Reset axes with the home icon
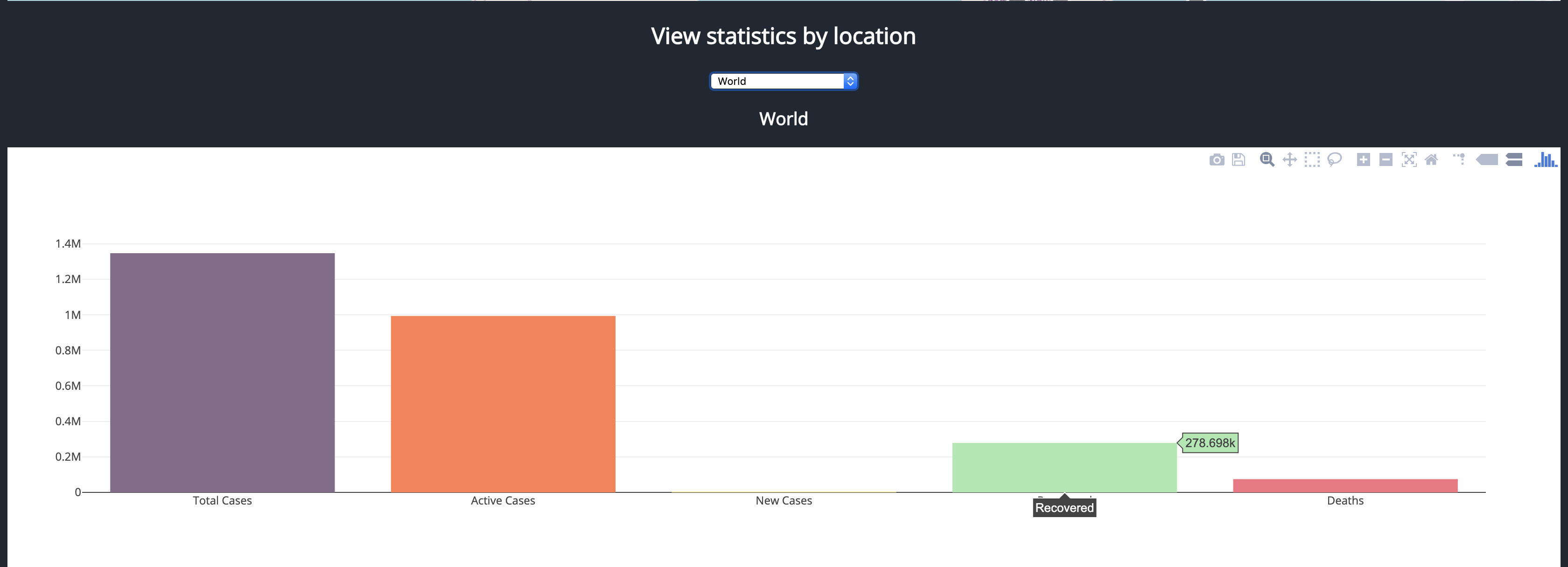The width and height of the screenshot is (1568, 567). (1431, 160)
